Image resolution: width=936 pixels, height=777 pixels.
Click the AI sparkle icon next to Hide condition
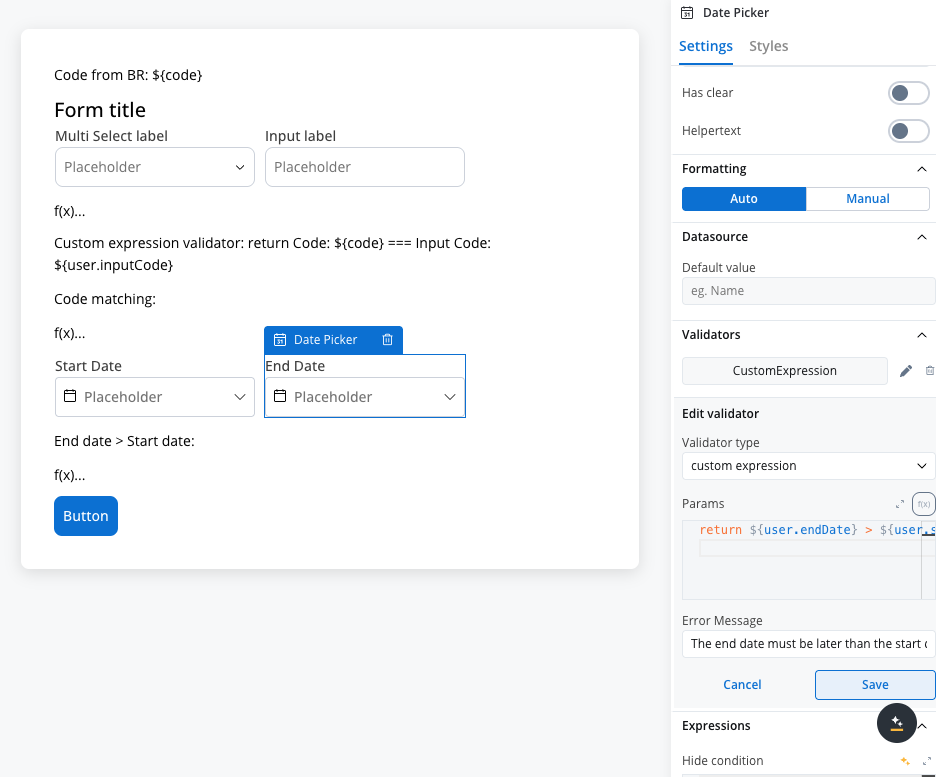pos(905,761)
